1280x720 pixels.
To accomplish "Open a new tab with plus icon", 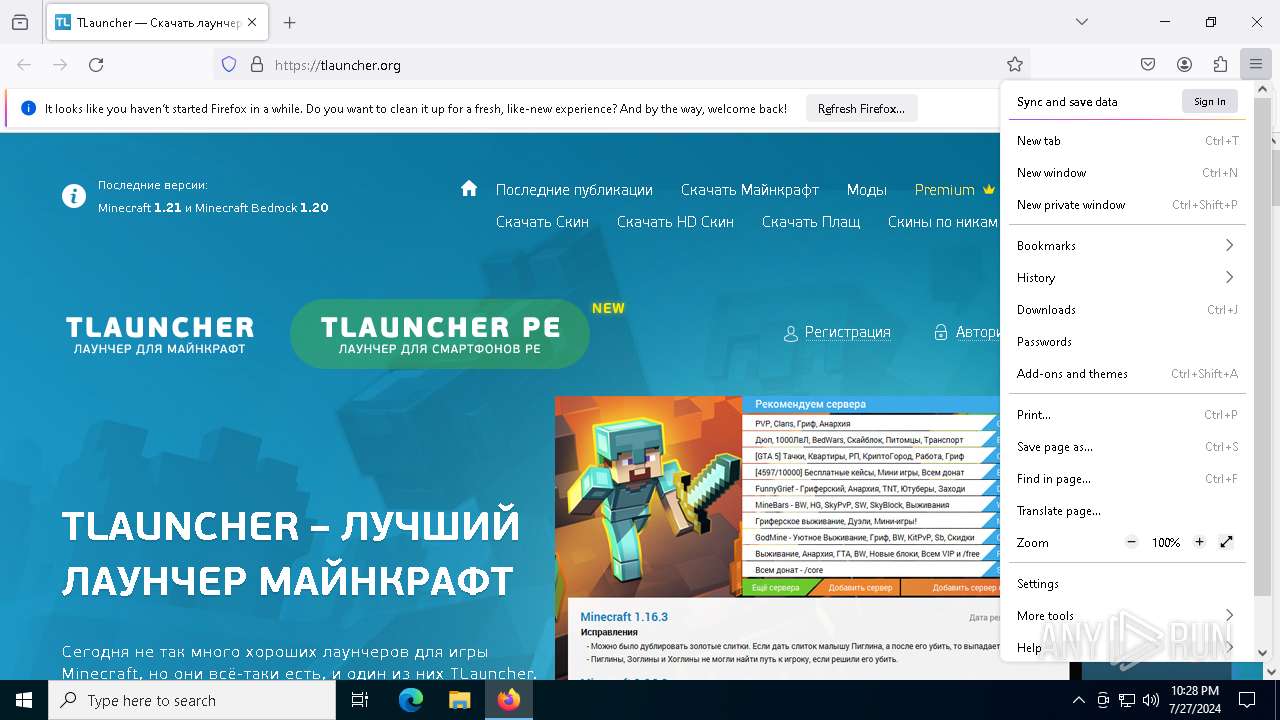I will tap(290, 22).
